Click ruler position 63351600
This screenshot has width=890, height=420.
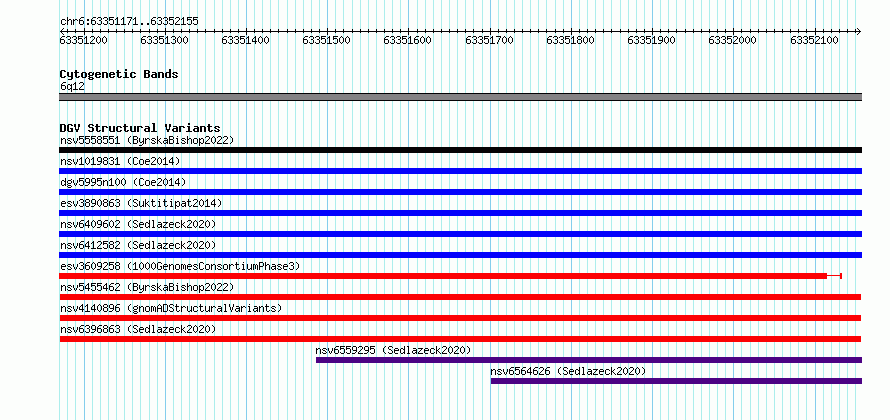tap(409, 40)
